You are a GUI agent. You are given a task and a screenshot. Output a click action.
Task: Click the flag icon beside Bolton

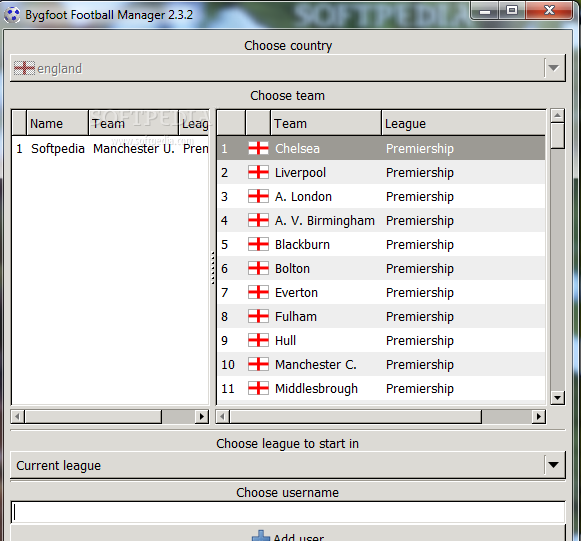pos(258,268)
